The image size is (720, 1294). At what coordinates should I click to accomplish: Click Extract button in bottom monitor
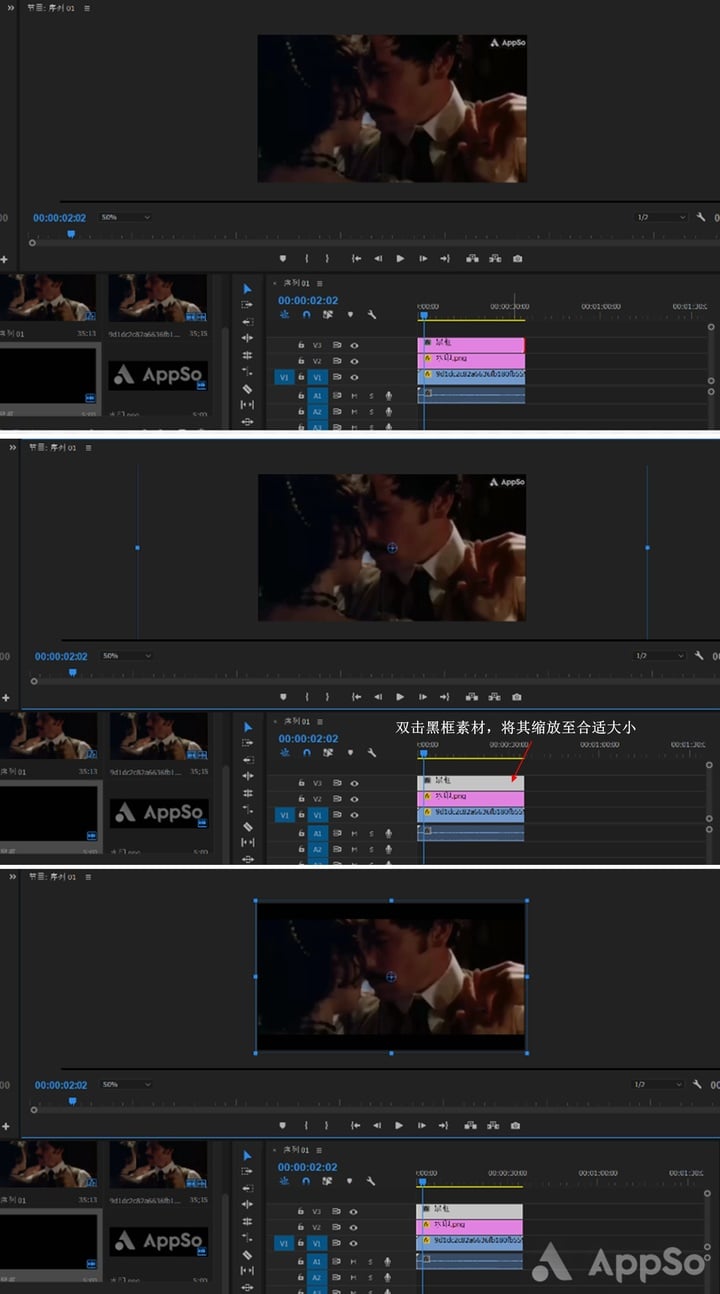[x=495, y=1125]
